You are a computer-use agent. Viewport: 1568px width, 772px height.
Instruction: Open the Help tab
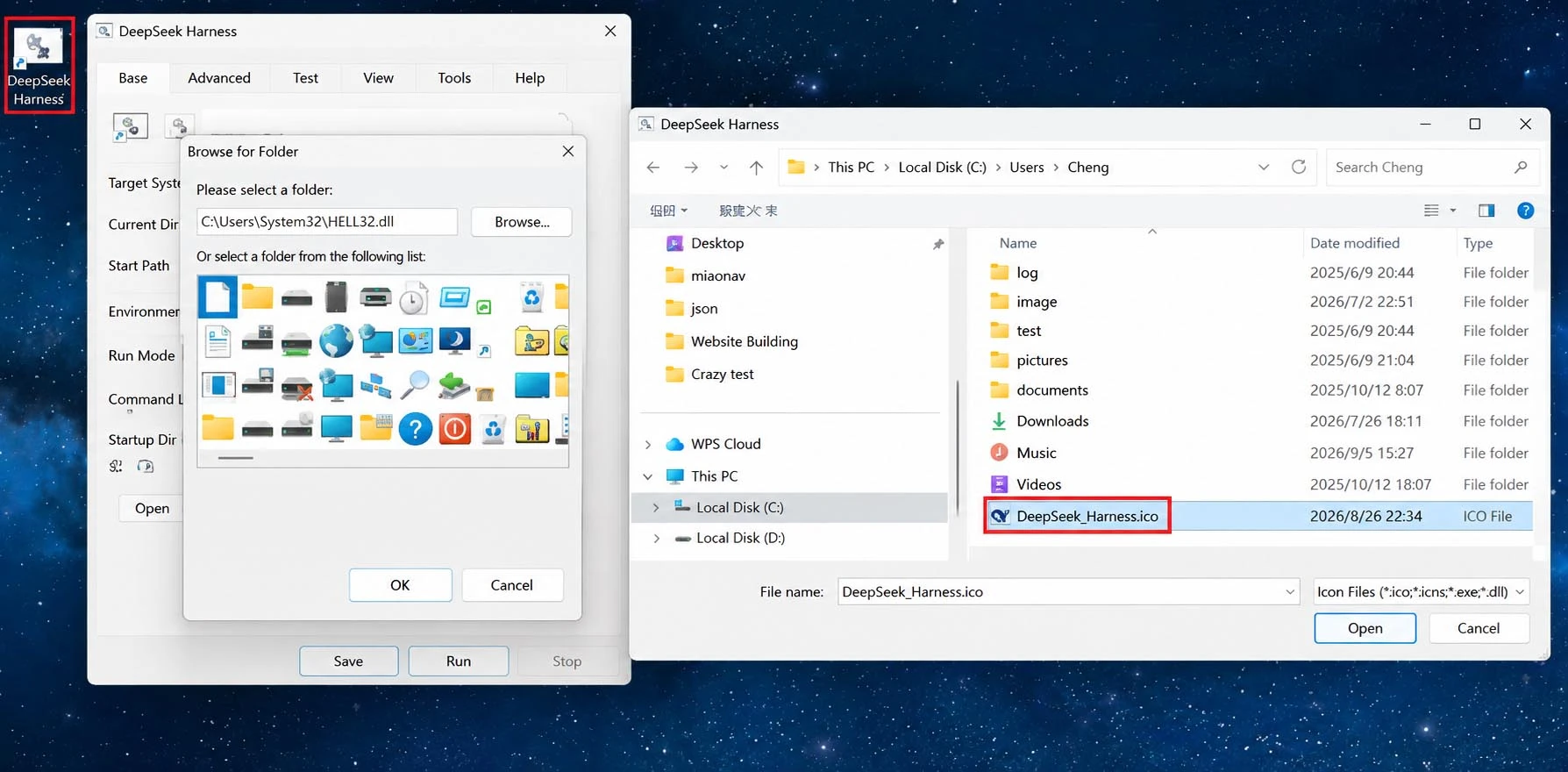click(x=530, y=78)
